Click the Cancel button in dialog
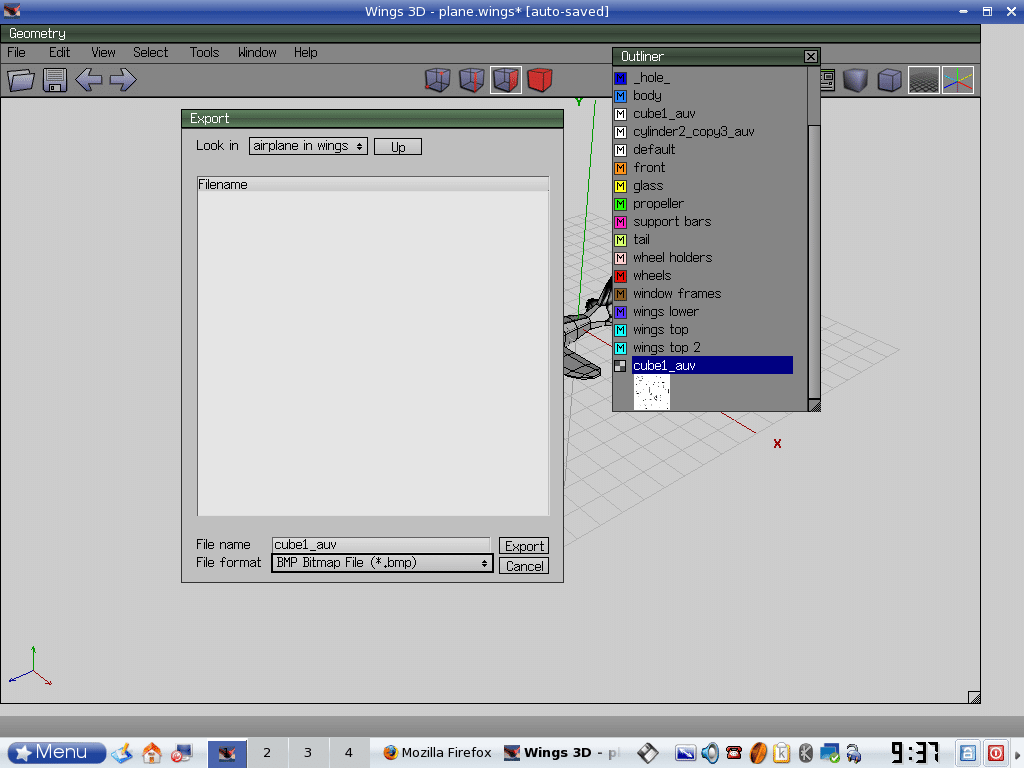The height and width of the screenshot is (768, 1024). [524, 566]
